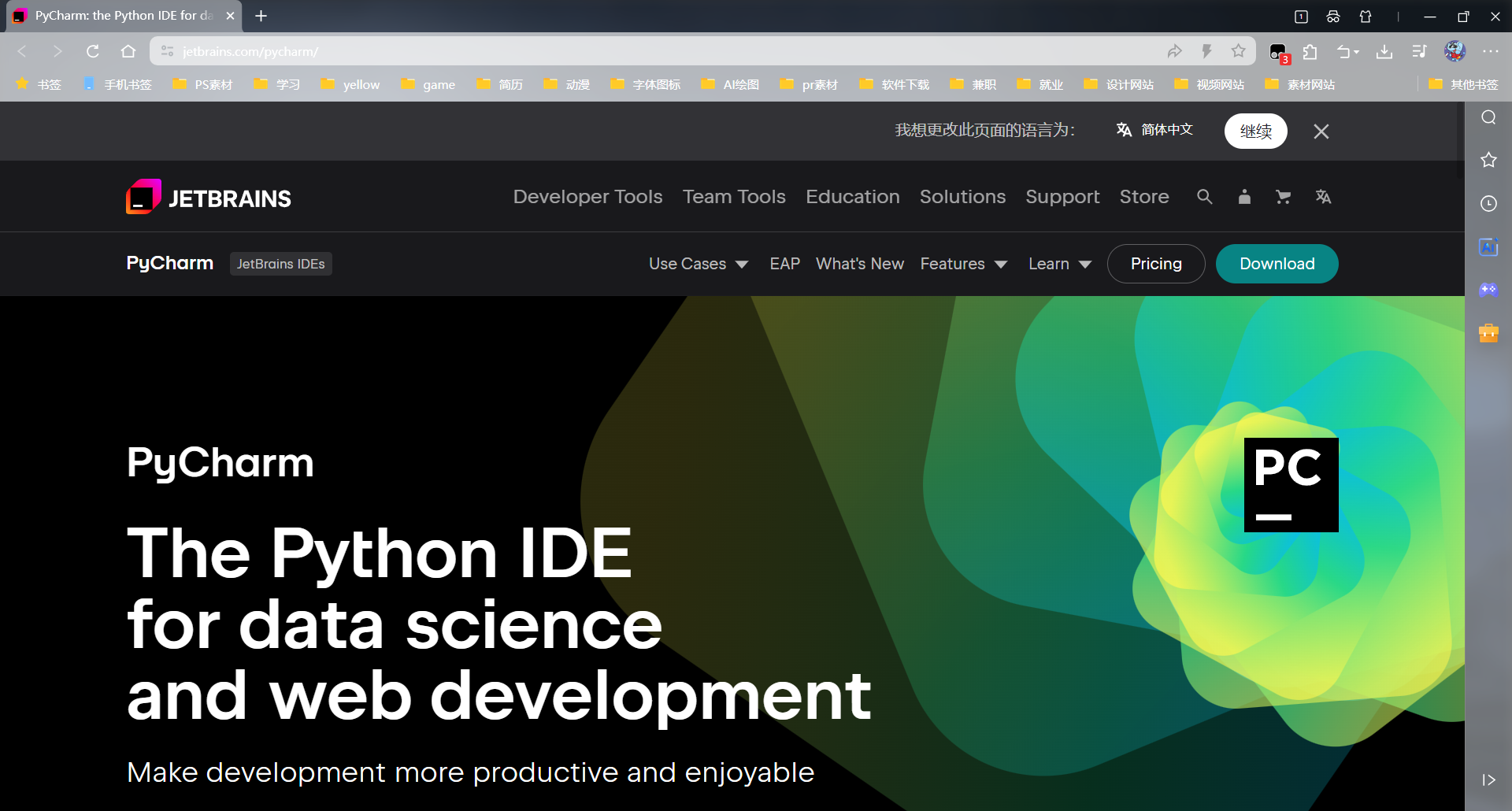Click the JetBrains IDEs tag
This screenshot has width=1512, height=811.
[x=281, y=264]
